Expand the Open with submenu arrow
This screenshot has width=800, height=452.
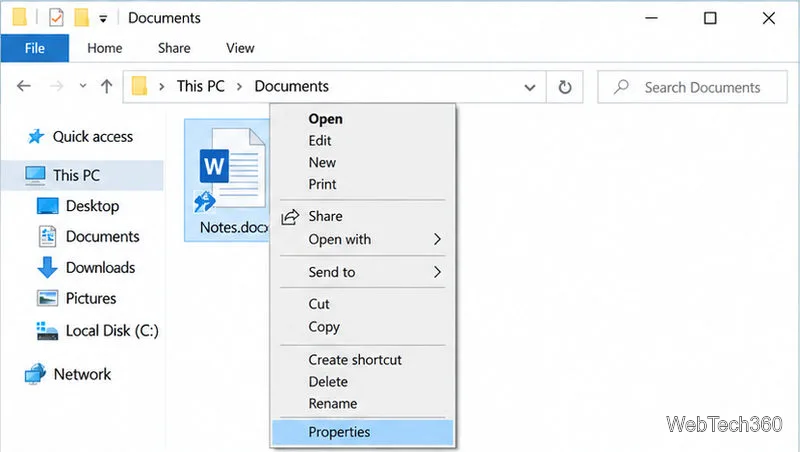(x=437, y=239)
